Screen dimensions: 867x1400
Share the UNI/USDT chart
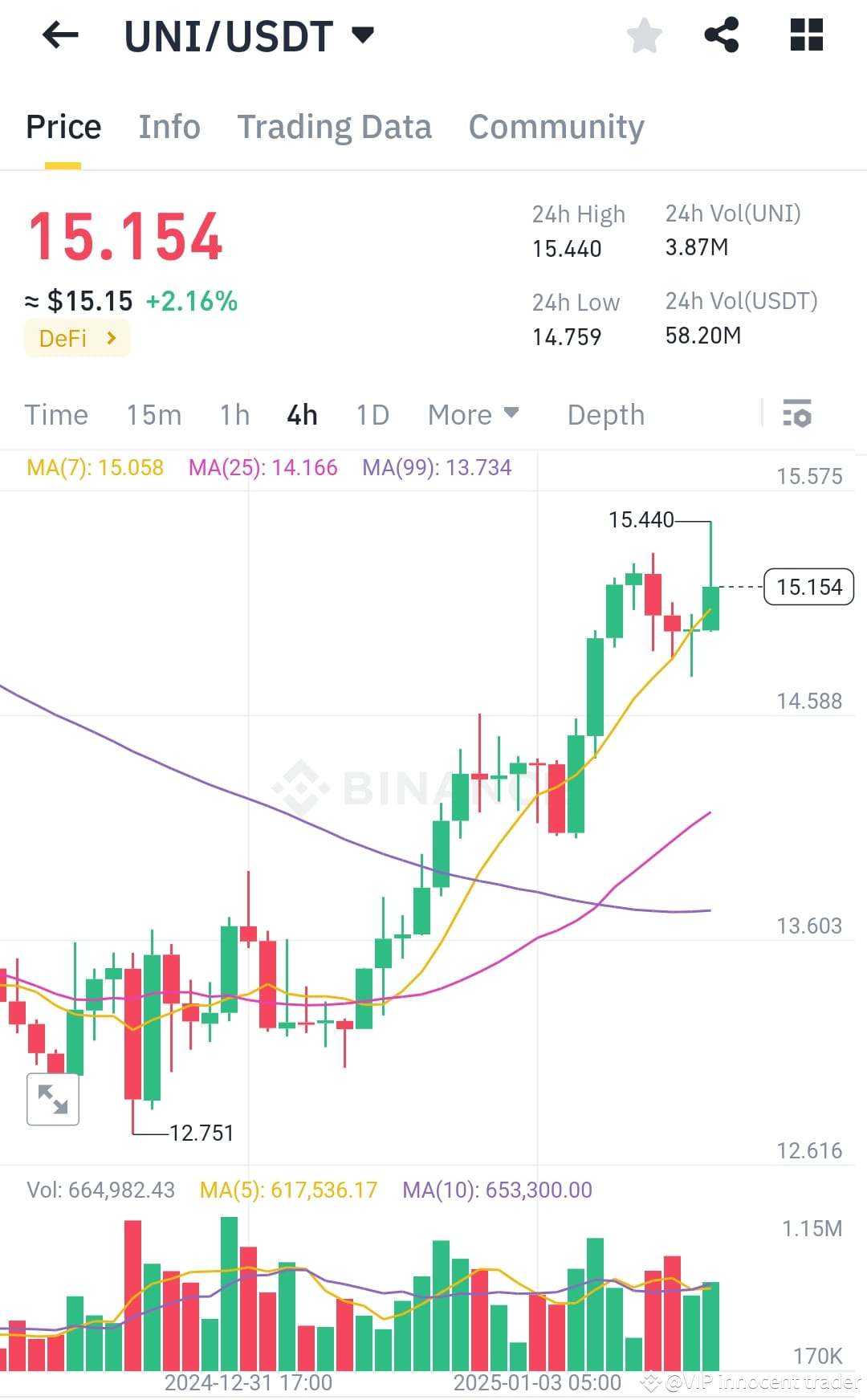point(721,35)
